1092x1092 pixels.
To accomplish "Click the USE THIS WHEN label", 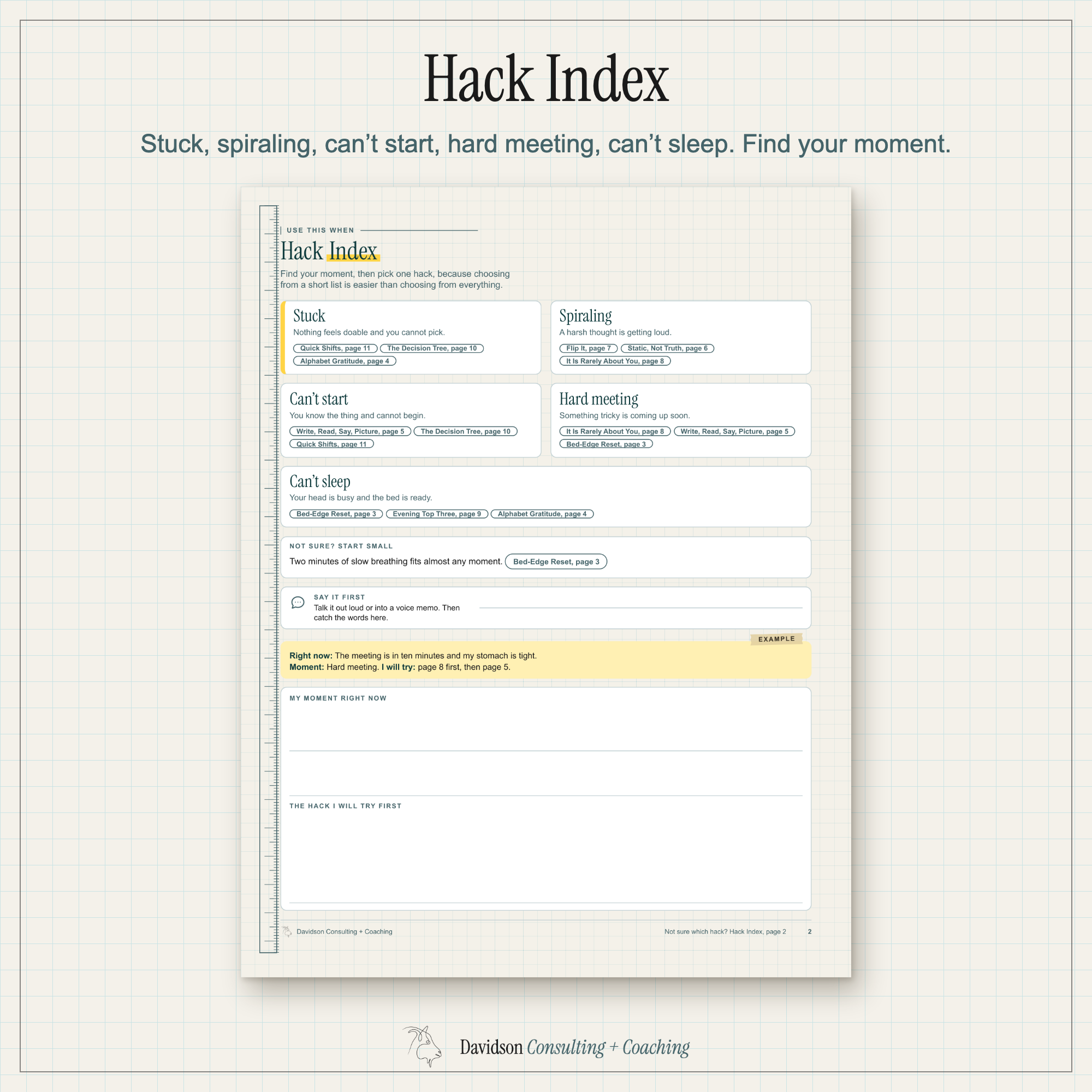I will click(x=320, y=230).
